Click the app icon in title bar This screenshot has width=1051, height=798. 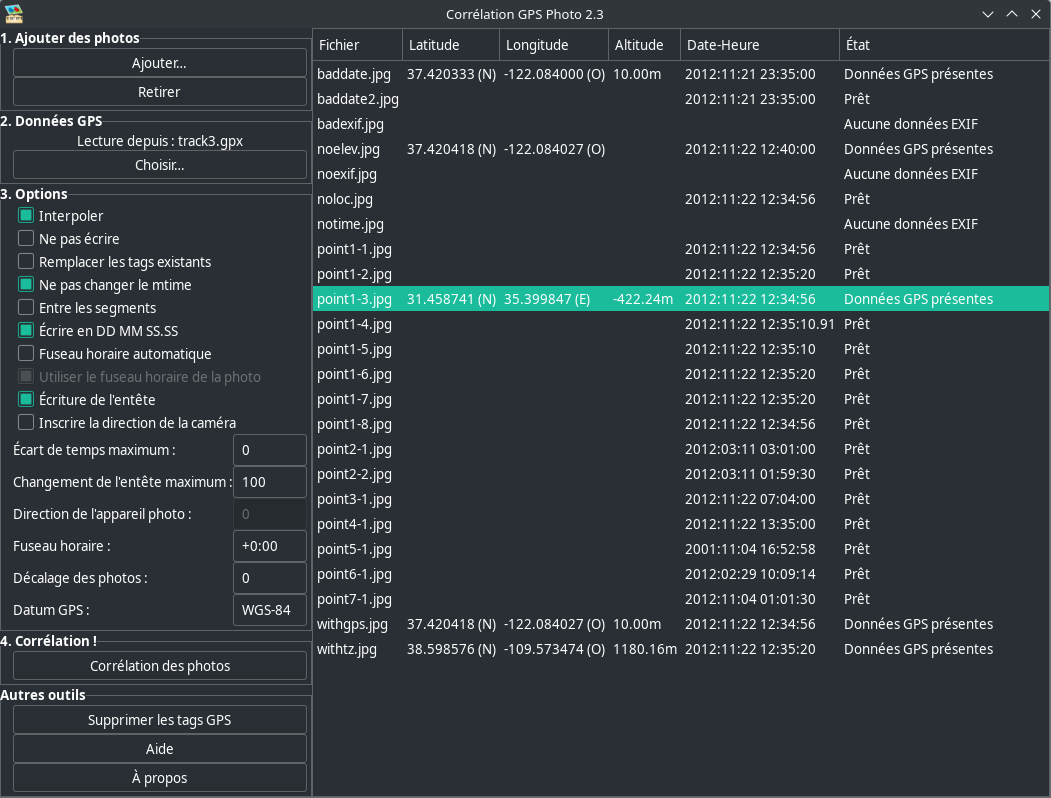pyautogui.click(x=14, y=14)
